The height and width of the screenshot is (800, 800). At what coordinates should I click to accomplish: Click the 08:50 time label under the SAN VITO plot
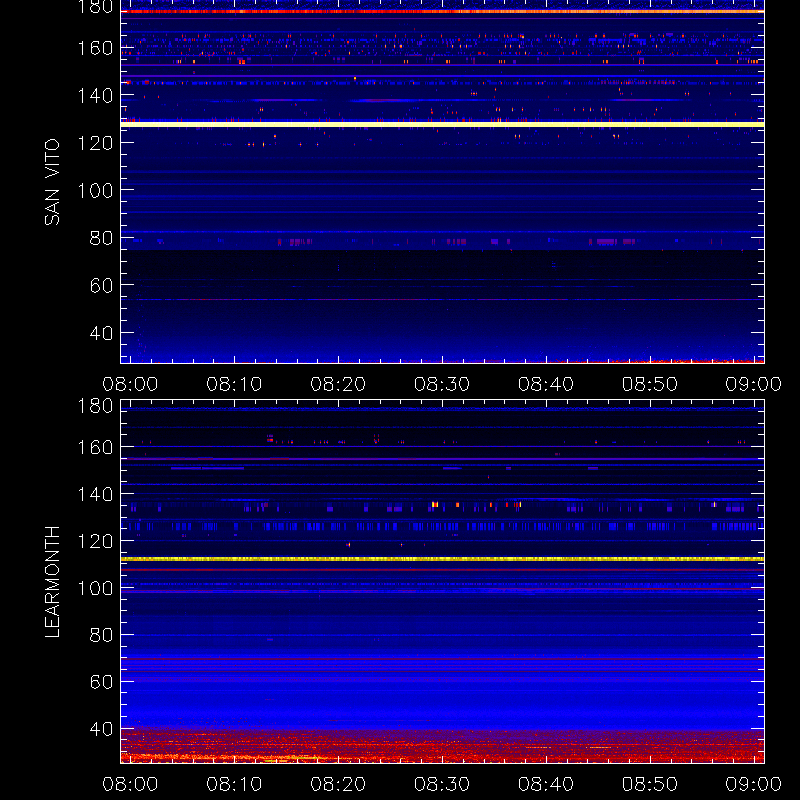point(649,384)
